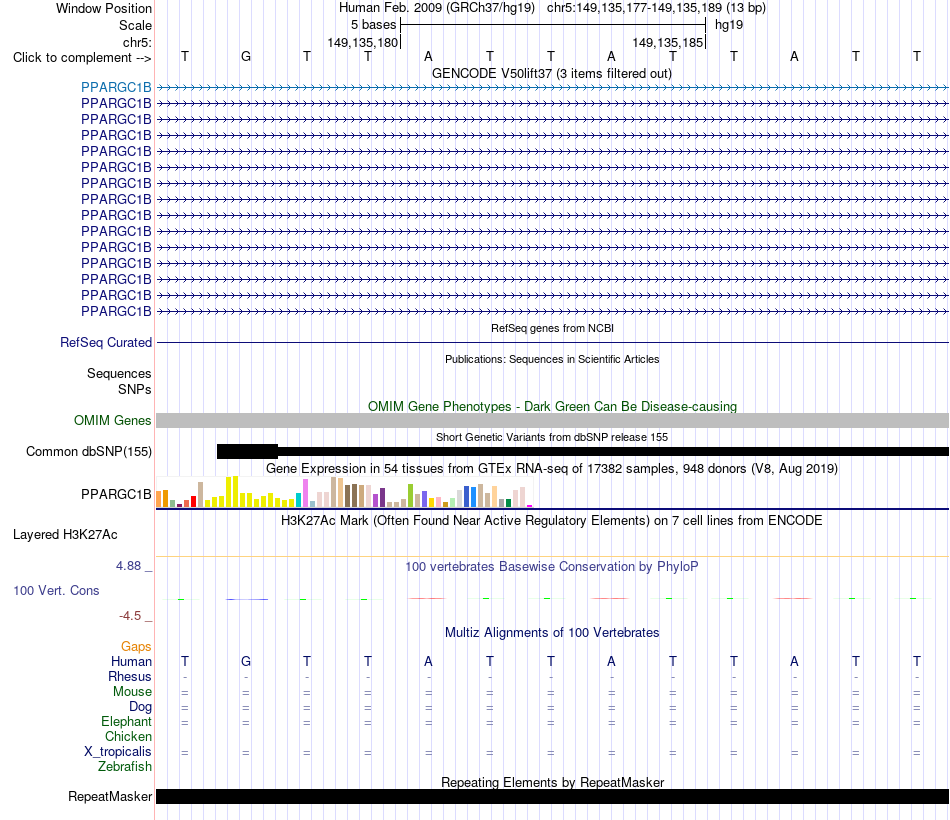Open 'Publications: Sequences in Scientific Articles' title

point(552,359)
